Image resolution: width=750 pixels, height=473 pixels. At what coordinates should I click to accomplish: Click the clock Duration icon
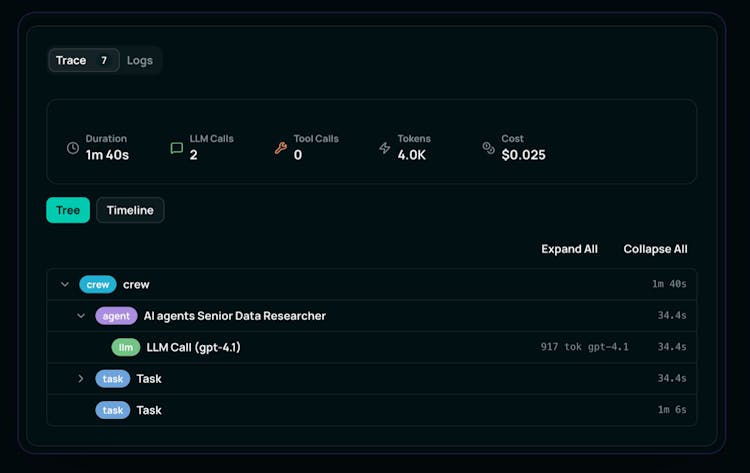point(72,148)
